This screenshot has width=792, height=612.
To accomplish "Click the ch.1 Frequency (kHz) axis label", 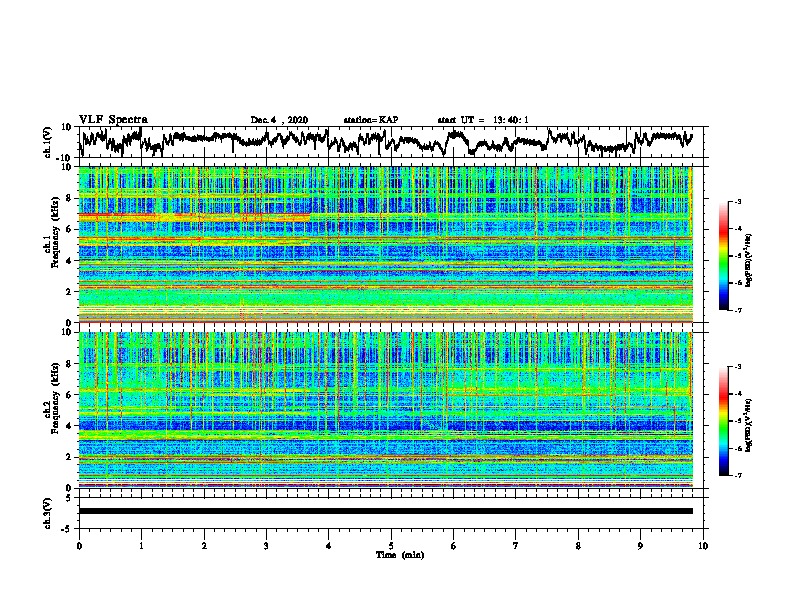I will (x=52, y=232).
